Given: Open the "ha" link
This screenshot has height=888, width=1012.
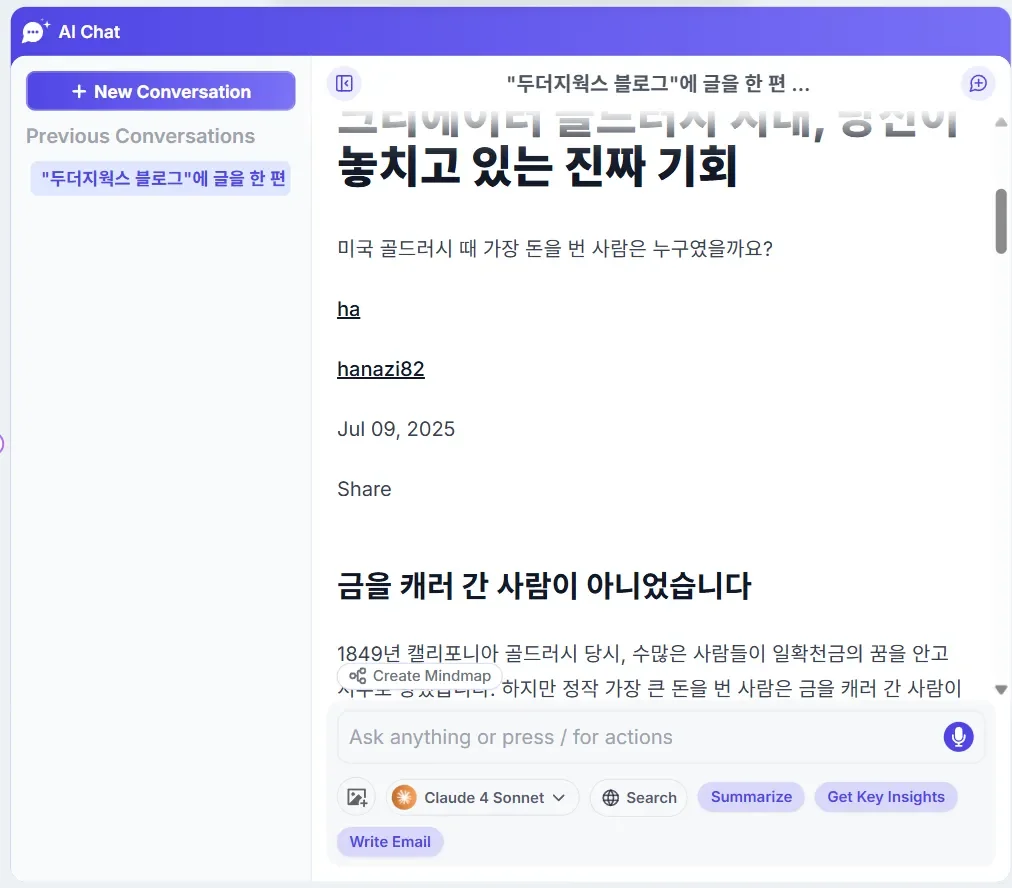Looking at the screenshot, I should pyautogui.click(x=349, y=309).
